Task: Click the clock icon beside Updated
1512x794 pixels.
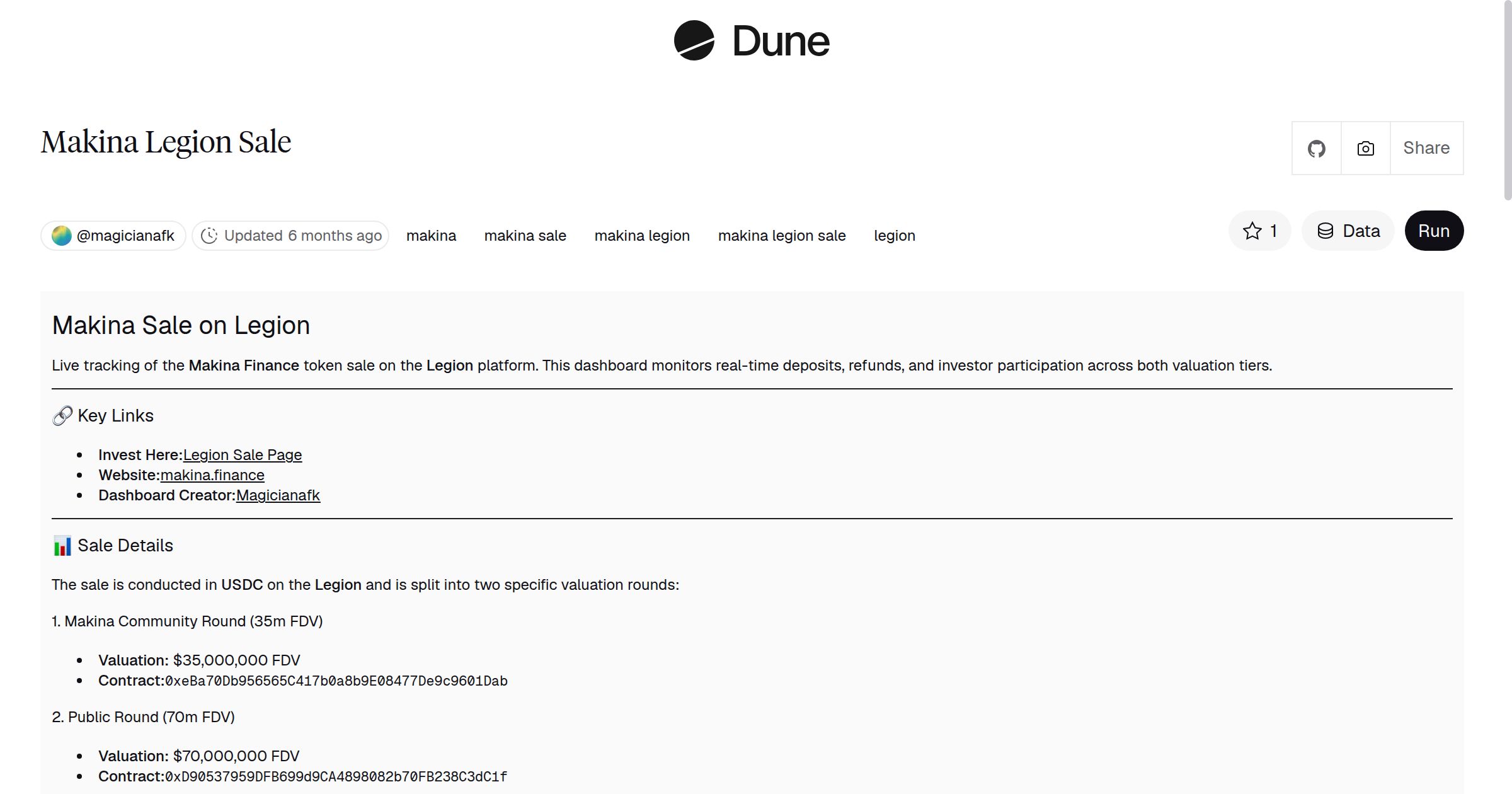Action: (209, 236)
